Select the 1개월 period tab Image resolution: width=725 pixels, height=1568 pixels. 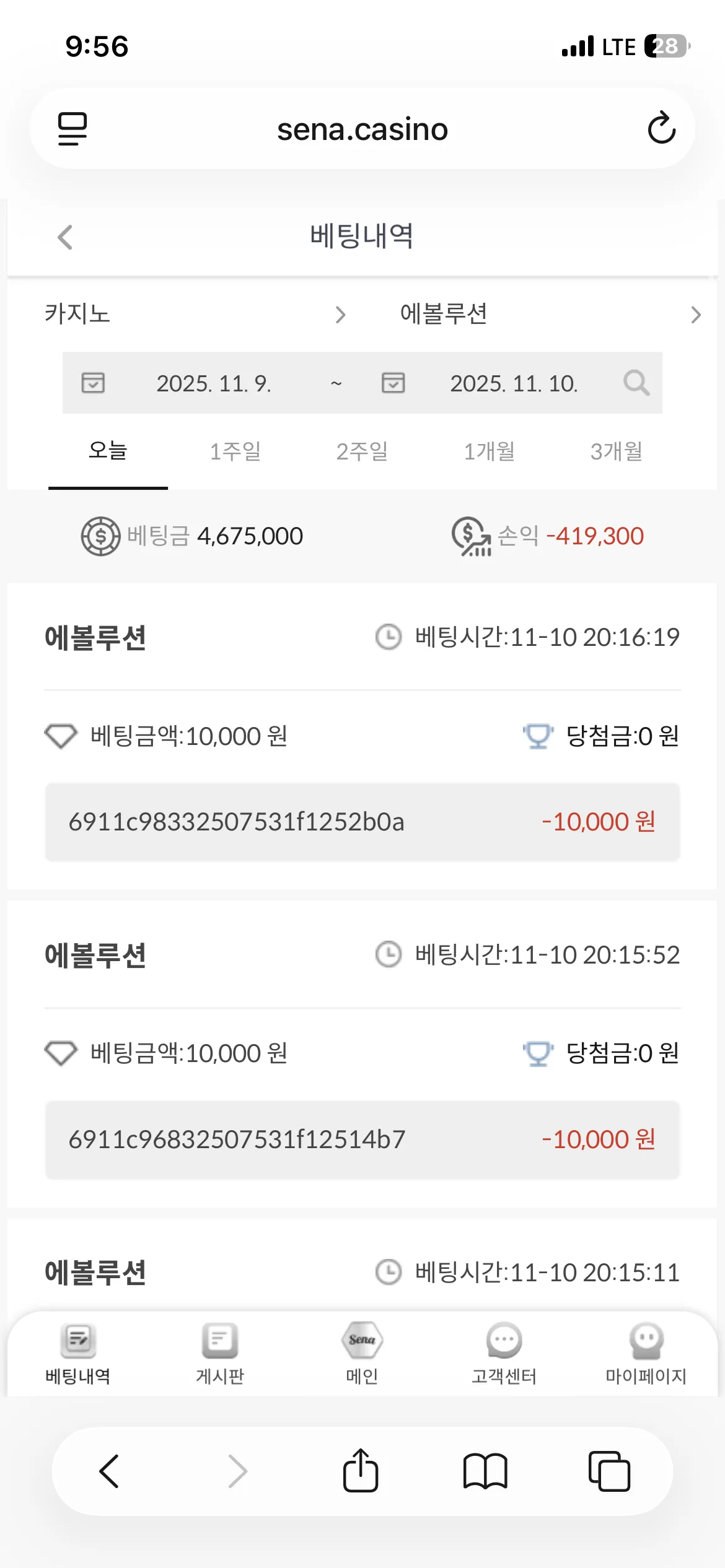click(x=490, y=451)
